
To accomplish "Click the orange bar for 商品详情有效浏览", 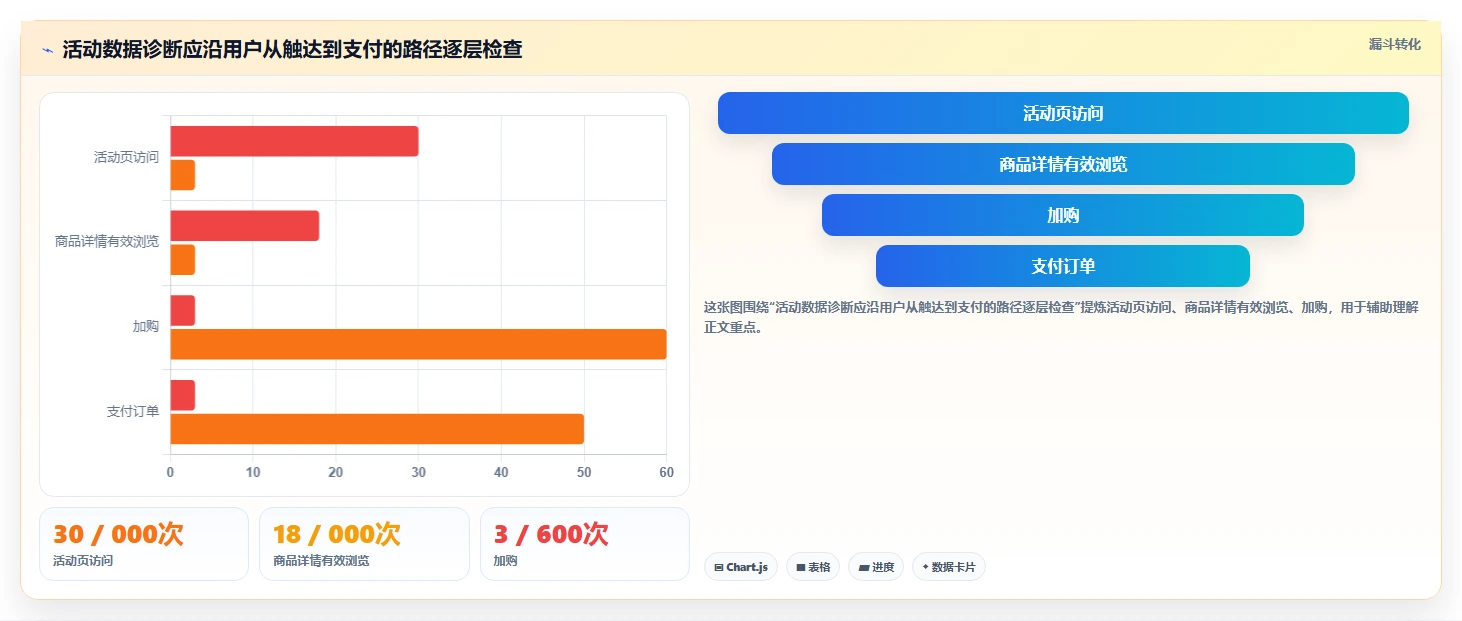I will pos(182,260).
